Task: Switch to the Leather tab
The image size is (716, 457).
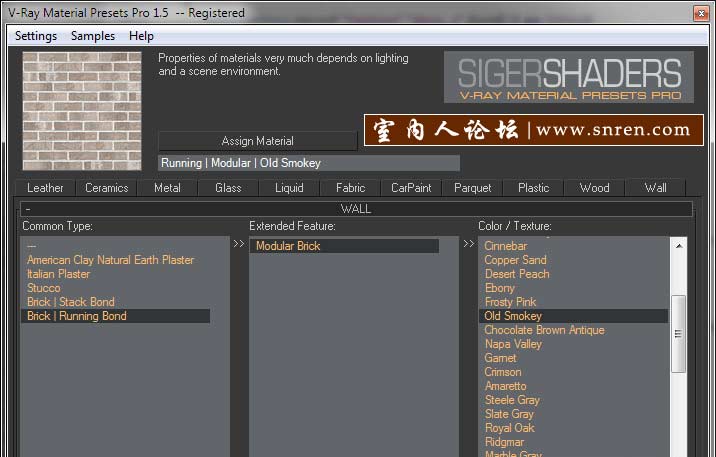Action: (x=45, y=188)
